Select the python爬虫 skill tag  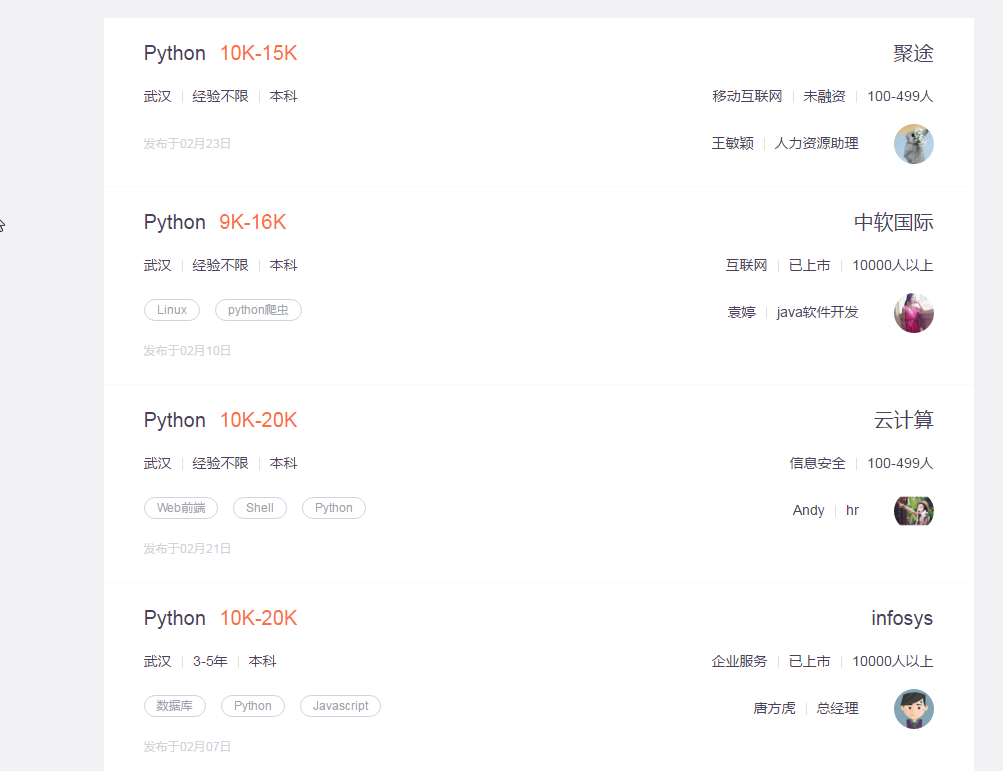coord(258,310)
